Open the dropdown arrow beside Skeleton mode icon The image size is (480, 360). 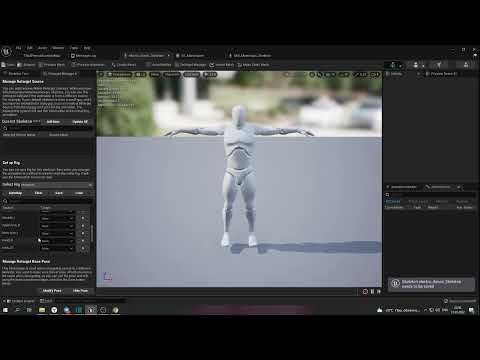pos(401,65)
